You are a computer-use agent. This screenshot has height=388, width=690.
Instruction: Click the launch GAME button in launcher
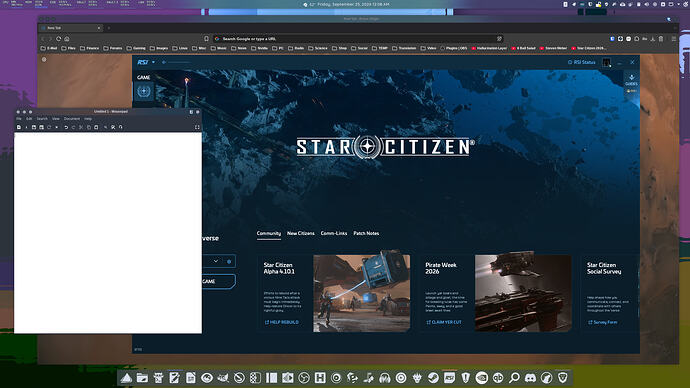[219, 282]
